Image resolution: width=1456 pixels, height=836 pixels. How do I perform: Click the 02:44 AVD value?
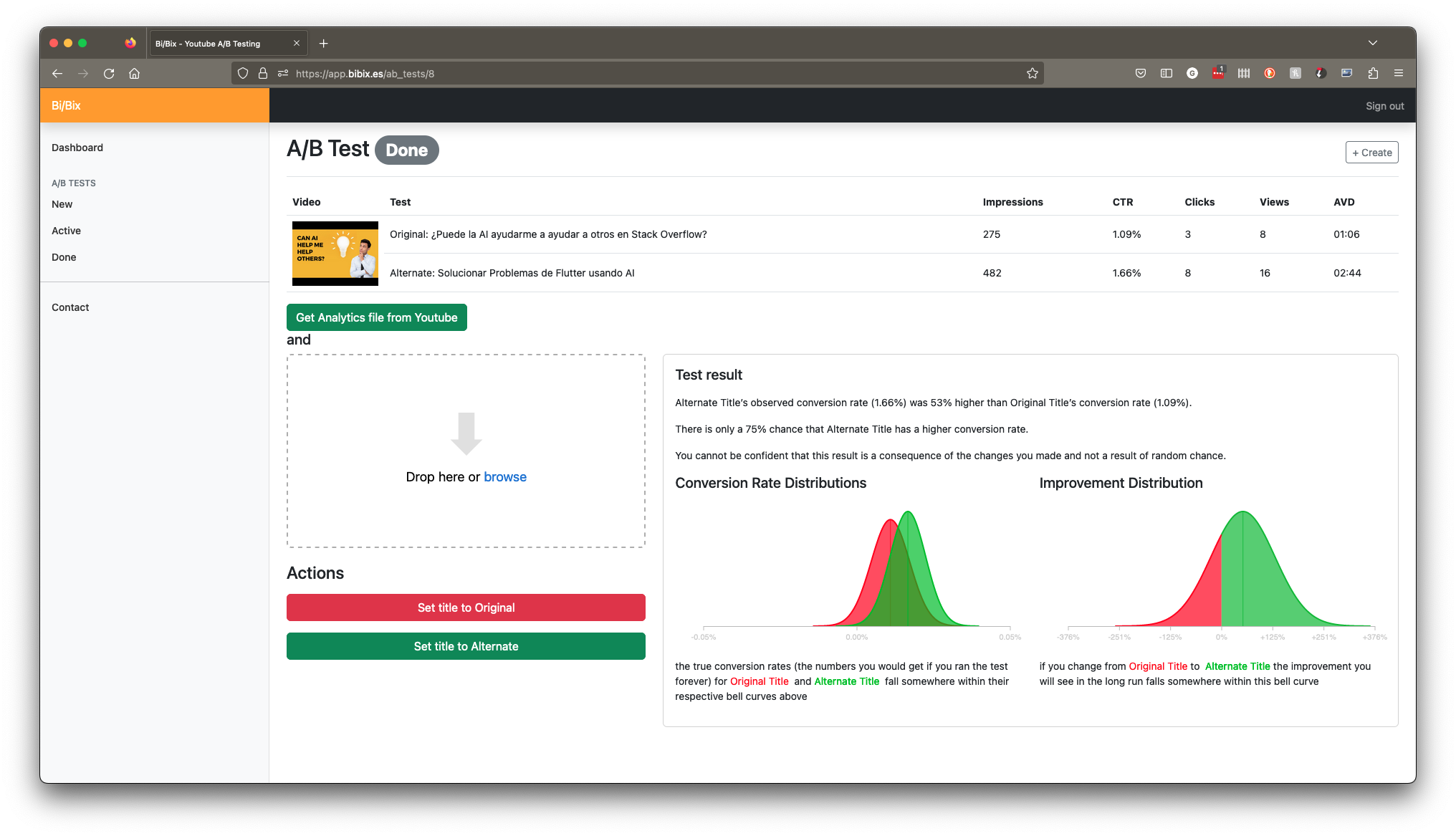click(1347, 273)
